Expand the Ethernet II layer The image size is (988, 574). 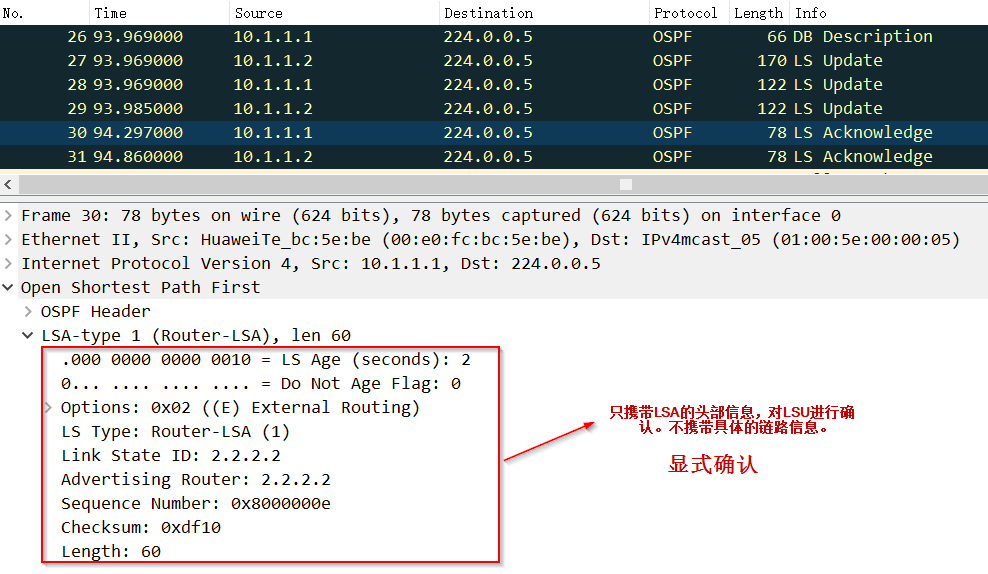point(8,239)
